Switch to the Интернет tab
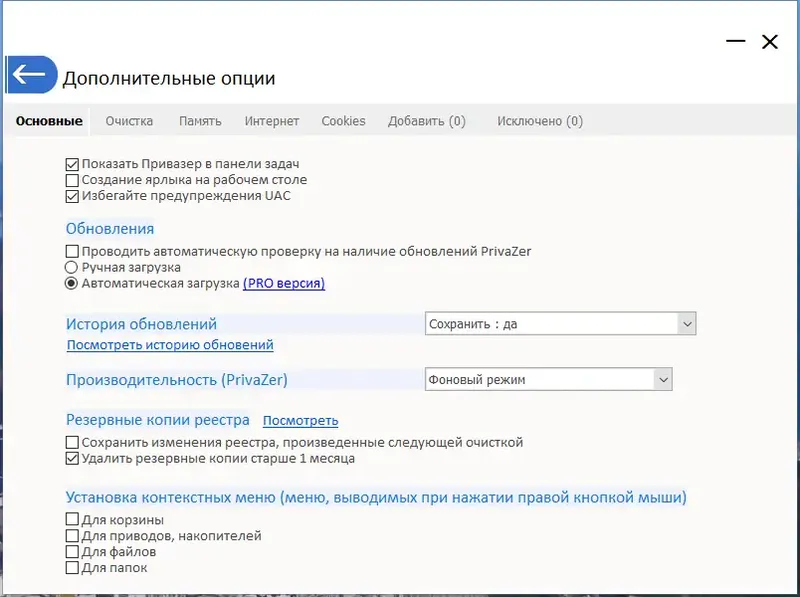 (x=271, y=121)
